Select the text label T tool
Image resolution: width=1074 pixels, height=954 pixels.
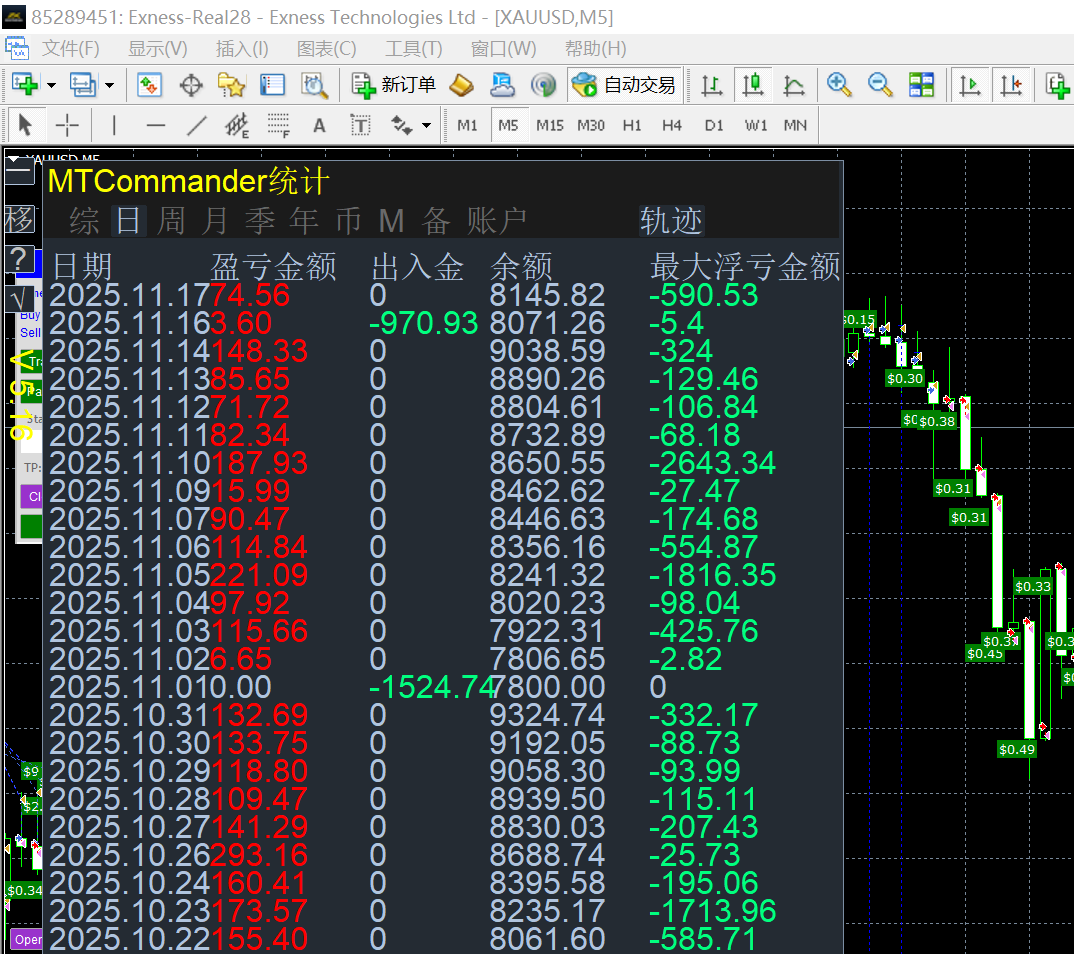pyautogui.click(x=360, y=125)
